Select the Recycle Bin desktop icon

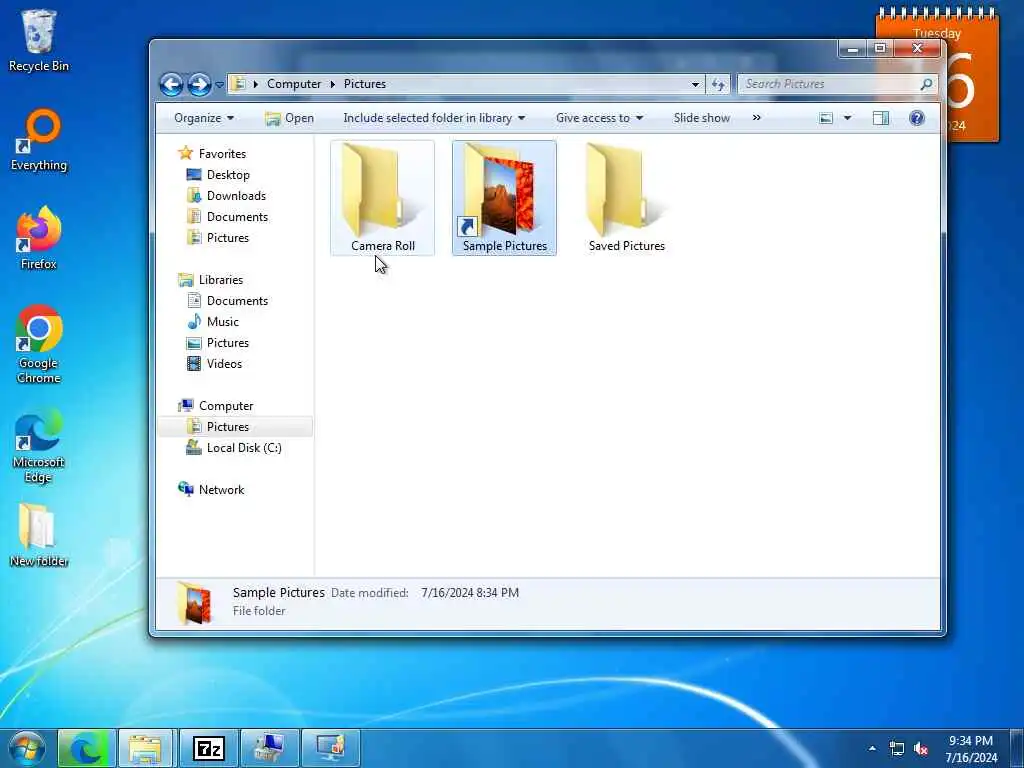point(39,40)
